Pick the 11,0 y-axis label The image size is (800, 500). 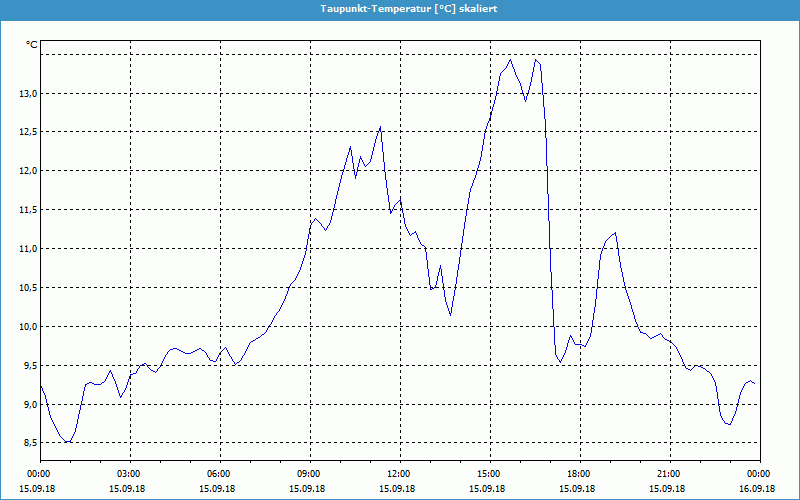click(26, 249)
